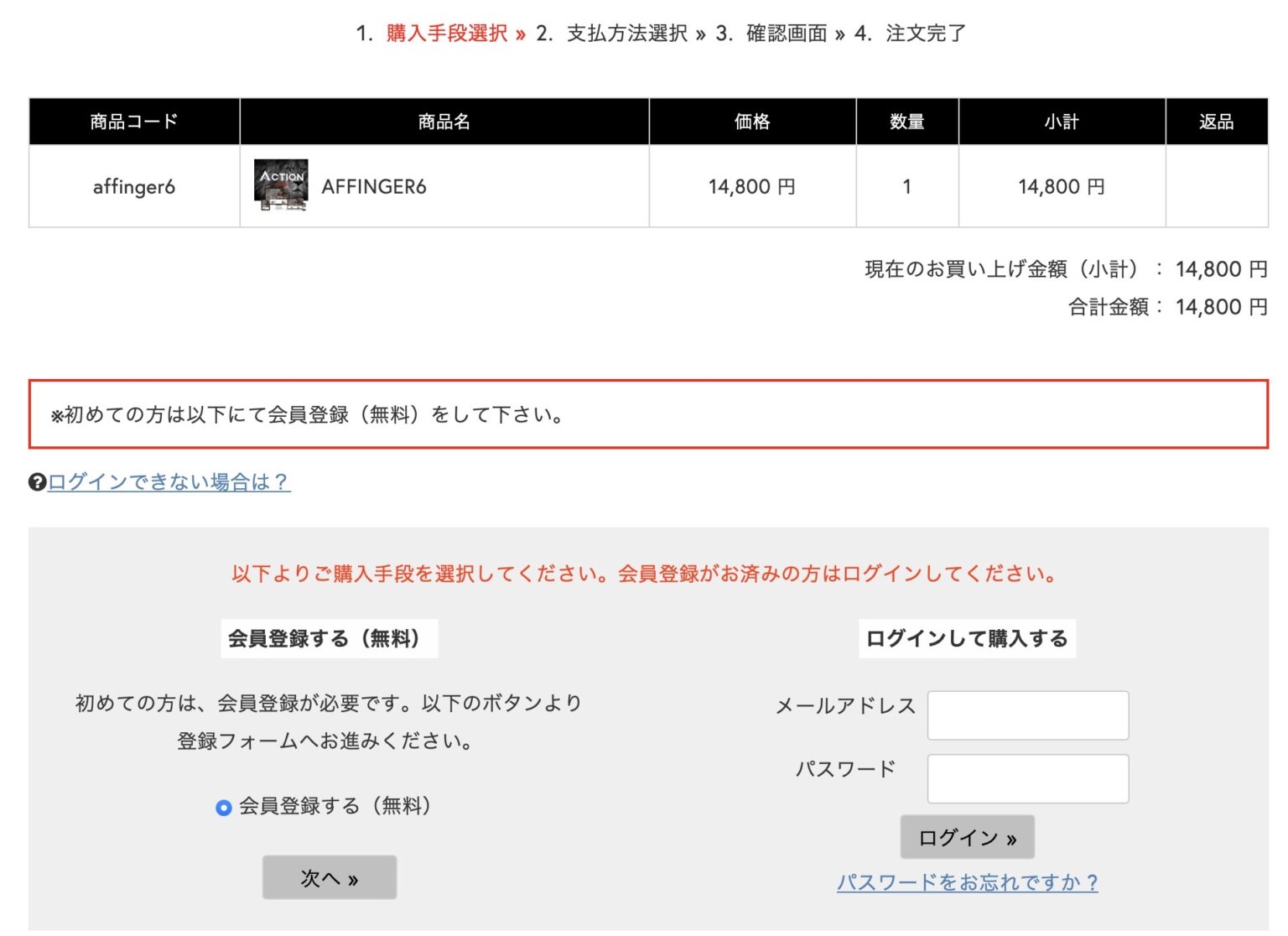Click the メールアドレス input field
Screen dimensions: 1288x936
click(1027, 715)
